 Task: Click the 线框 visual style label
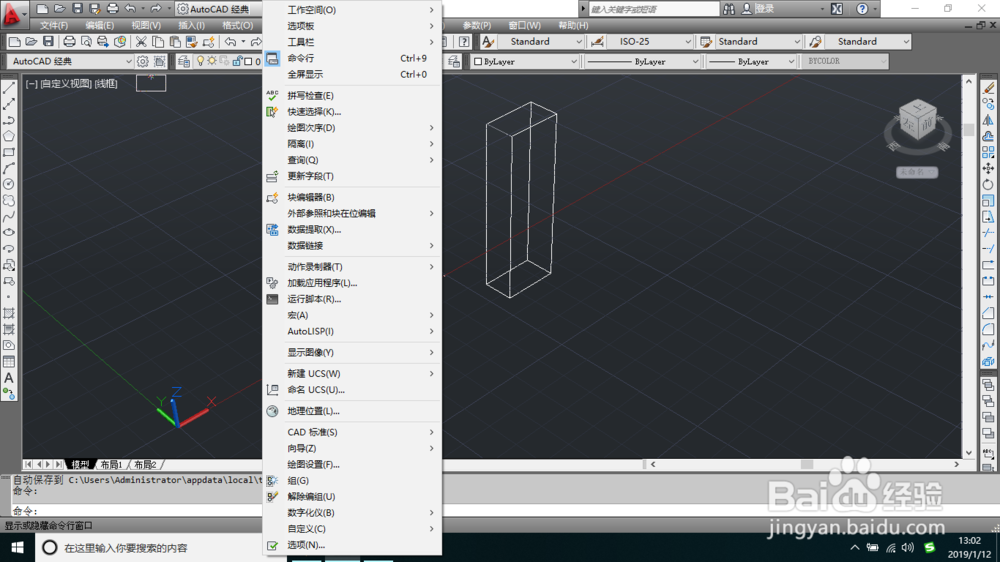107,84
